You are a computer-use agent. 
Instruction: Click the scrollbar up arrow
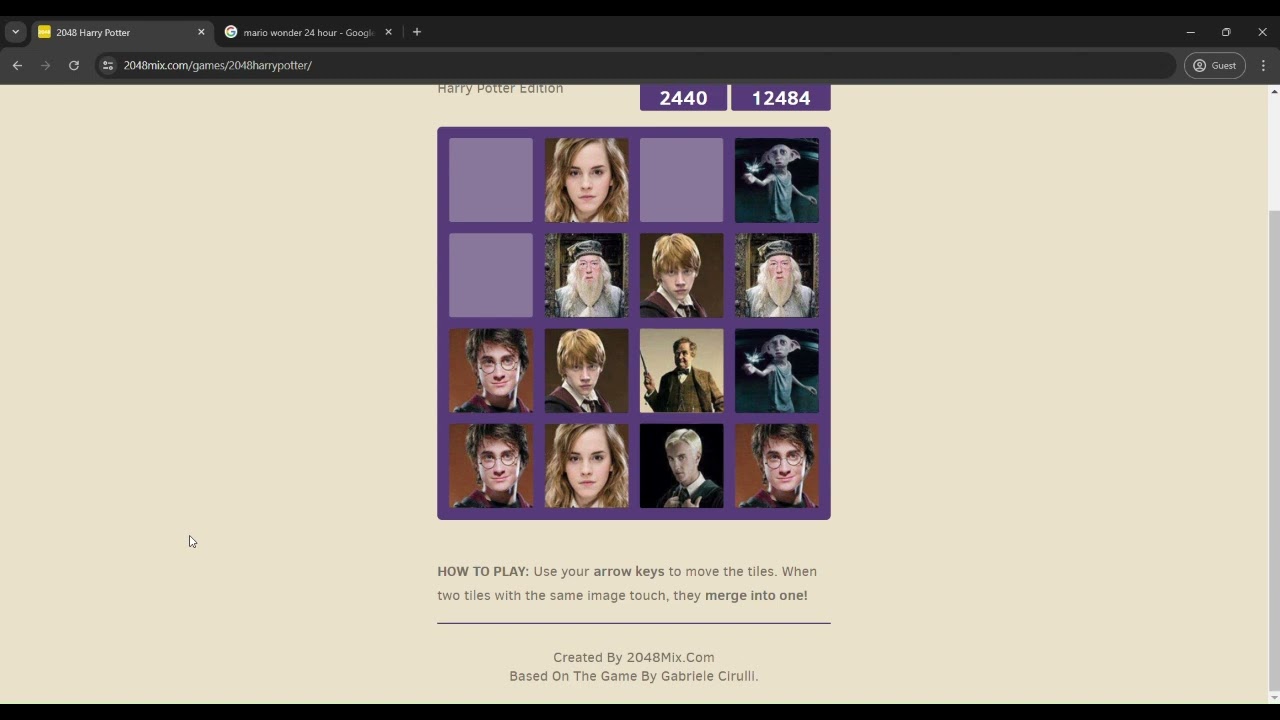1273,92
